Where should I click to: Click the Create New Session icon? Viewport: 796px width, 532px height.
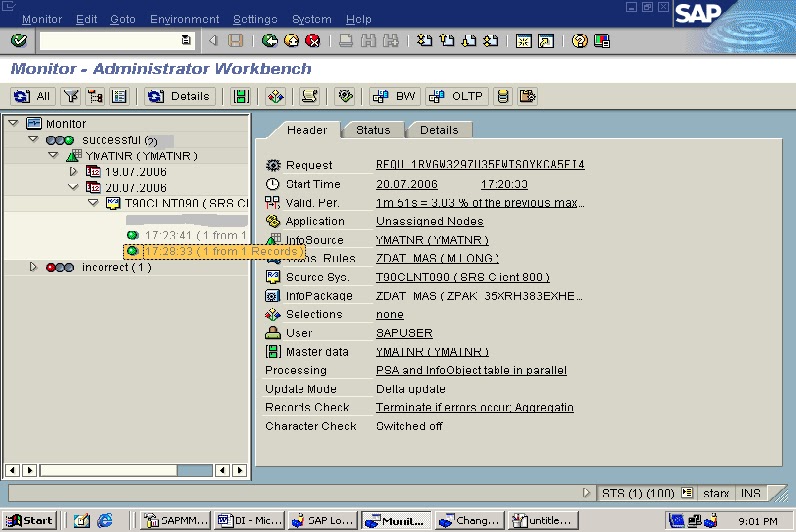pos(523,41)
